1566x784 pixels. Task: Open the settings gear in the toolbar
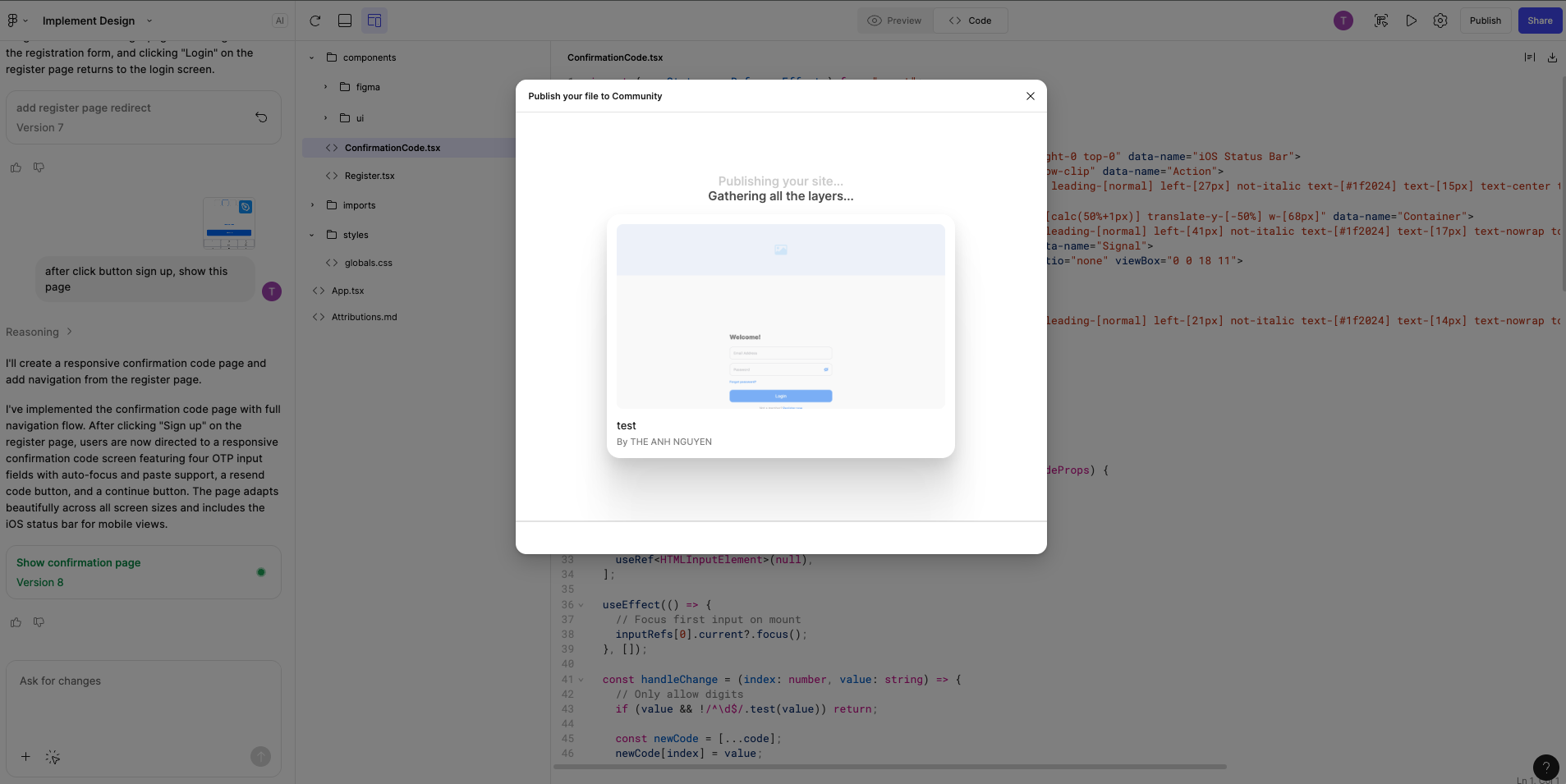pyautogui.click(x=1440, y=21)
